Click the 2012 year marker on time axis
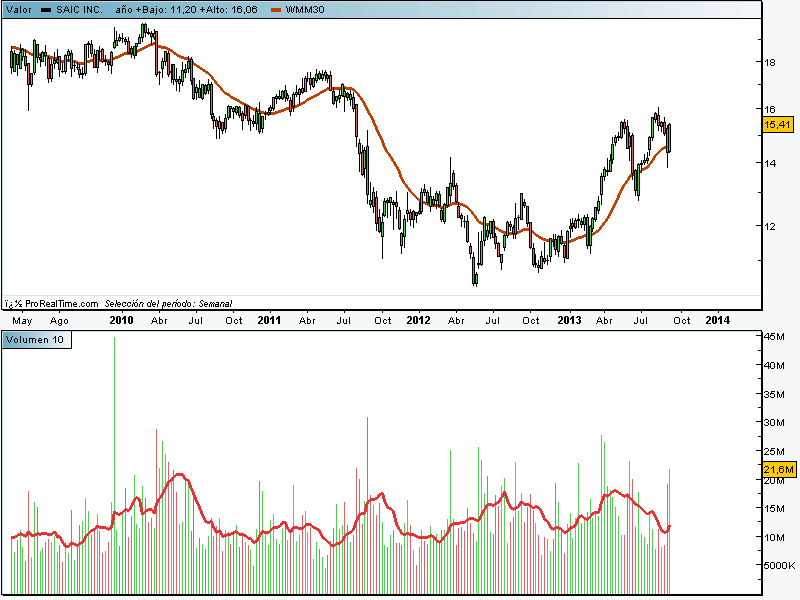 (418, 321)
